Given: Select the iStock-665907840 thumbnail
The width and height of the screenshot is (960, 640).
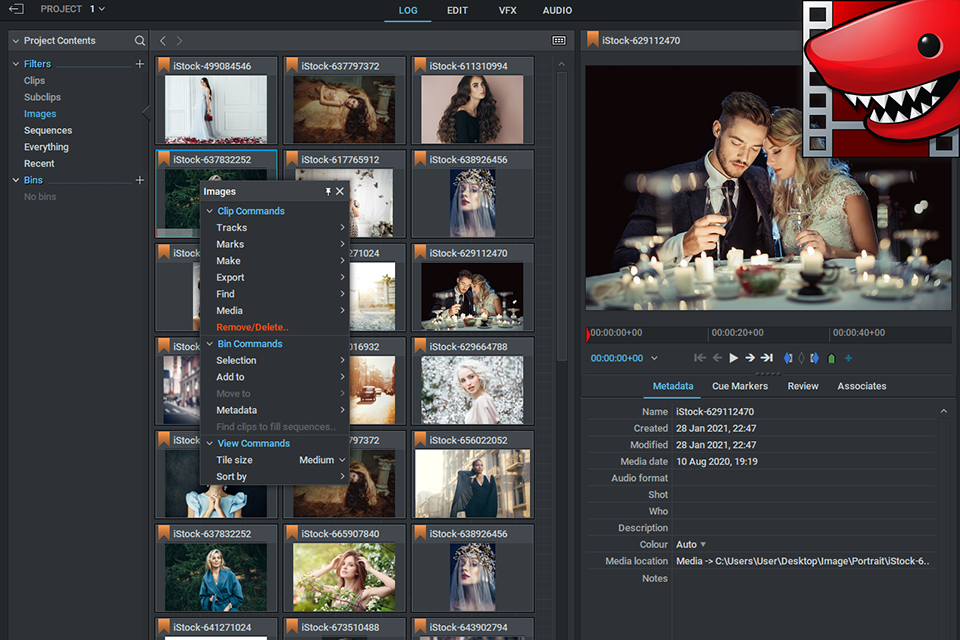Looking at the screenshot, I should tap(344, 577).
